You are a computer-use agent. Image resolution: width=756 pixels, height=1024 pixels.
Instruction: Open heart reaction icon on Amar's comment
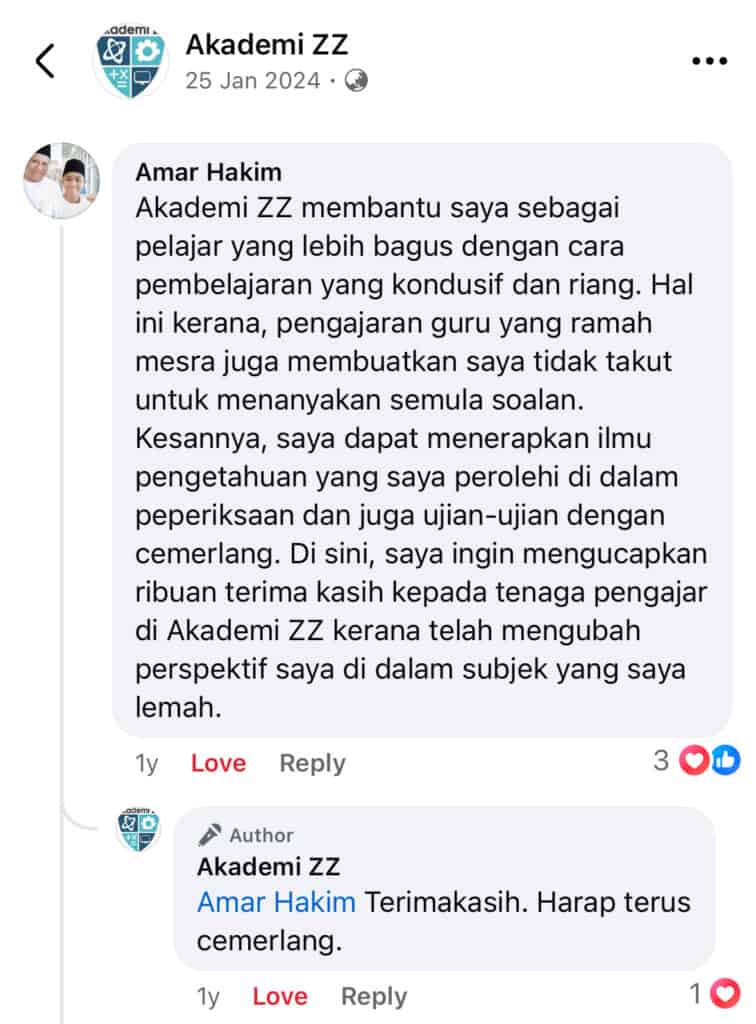click(x=694, y=760)
